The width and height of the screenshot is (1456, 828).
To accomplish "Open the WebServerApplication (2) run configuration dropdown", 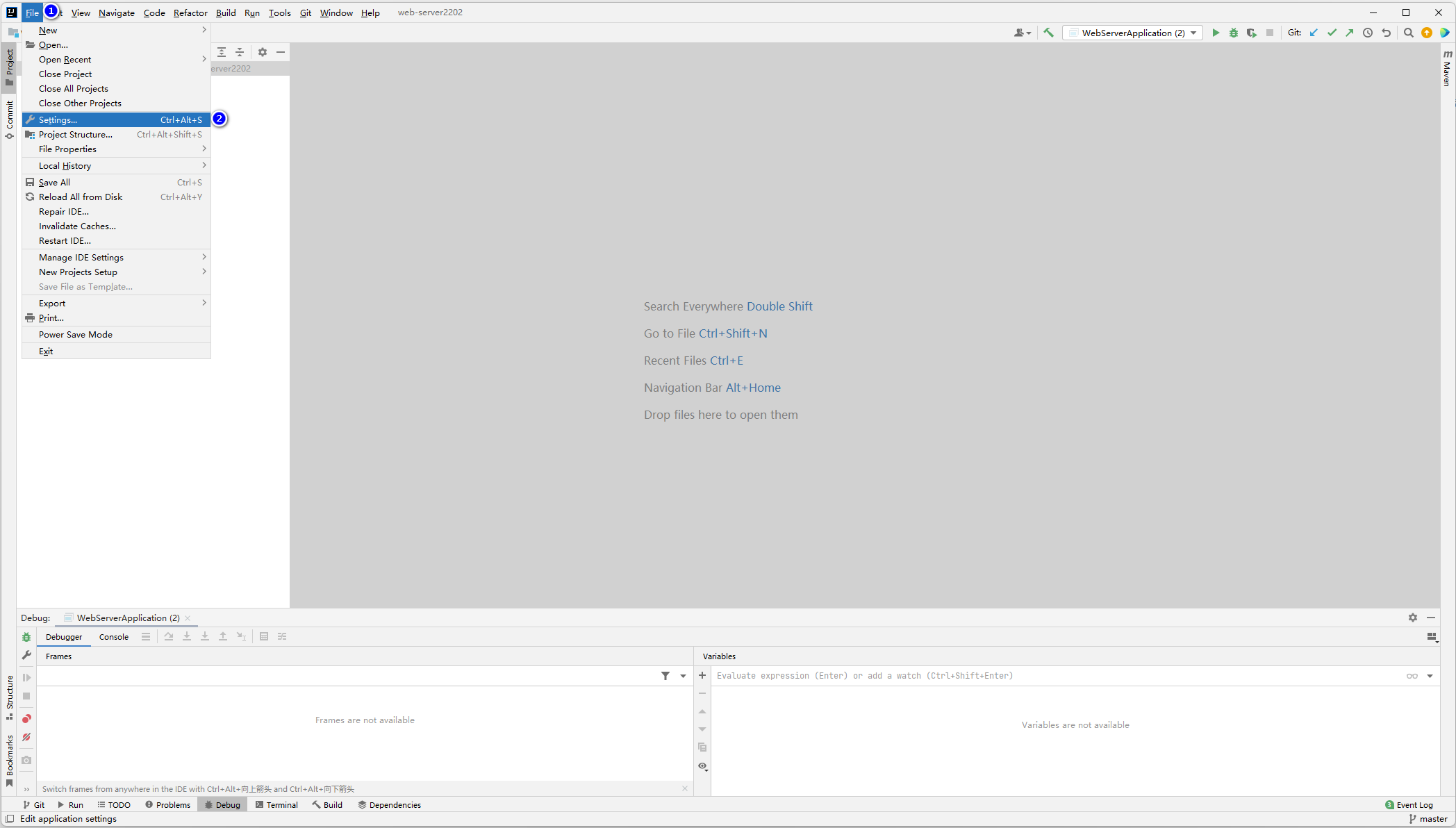I will pos(1132,33).
